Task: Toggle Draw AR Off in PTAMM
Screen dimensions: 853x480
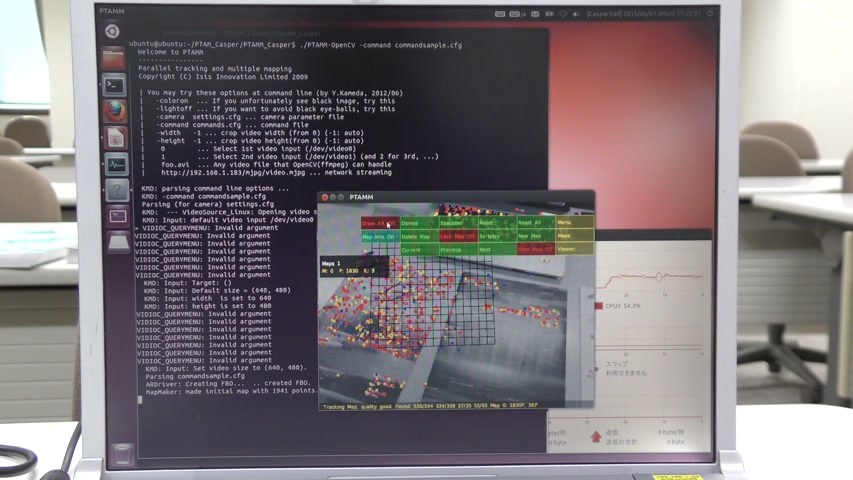Action: 380,223
